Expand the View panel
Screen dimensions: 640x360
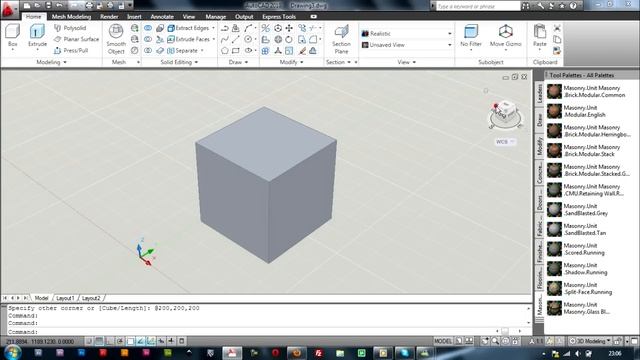pos(407,62)
